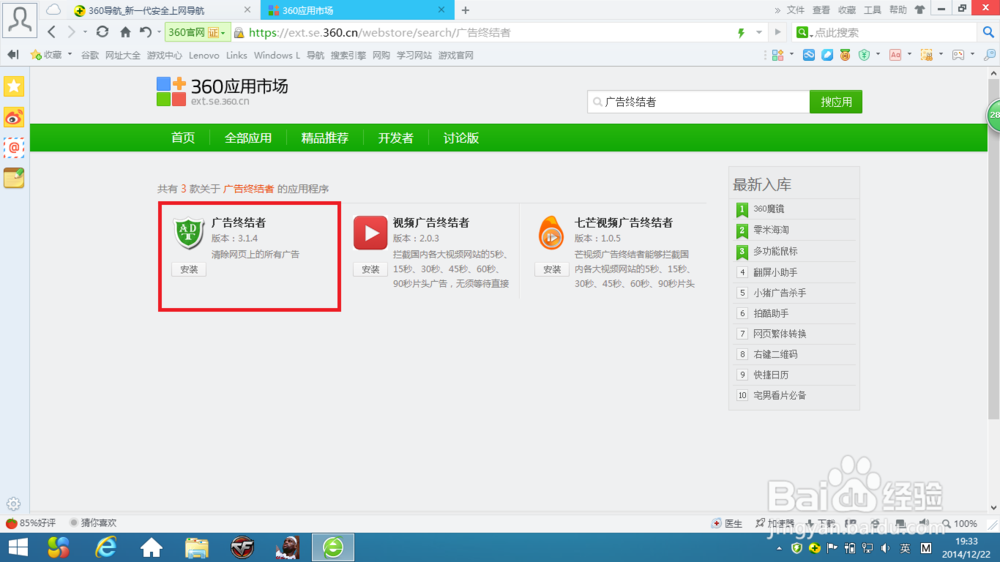Viewport: 1000px width, 562px height.
Task: Go to browser home page
Action: pyautogui.click(x=125, y=32)
